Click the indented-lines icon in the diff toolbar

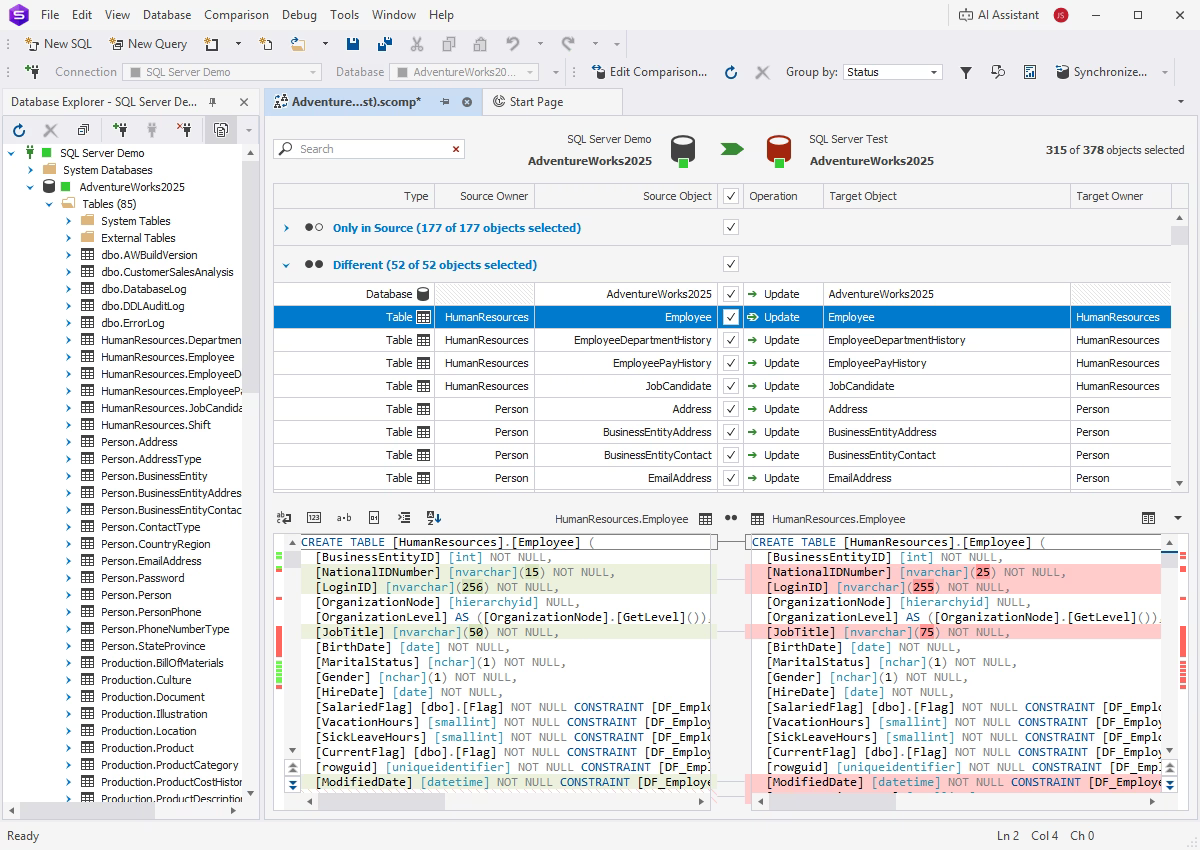404,518
